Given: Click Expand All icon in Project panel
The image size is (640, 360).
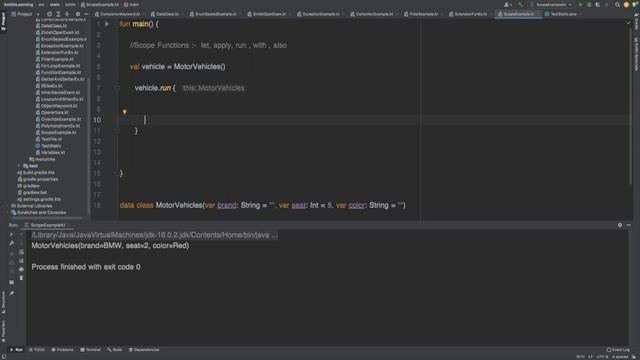Looking at the screenshot, I should click(x=58, y=14).
